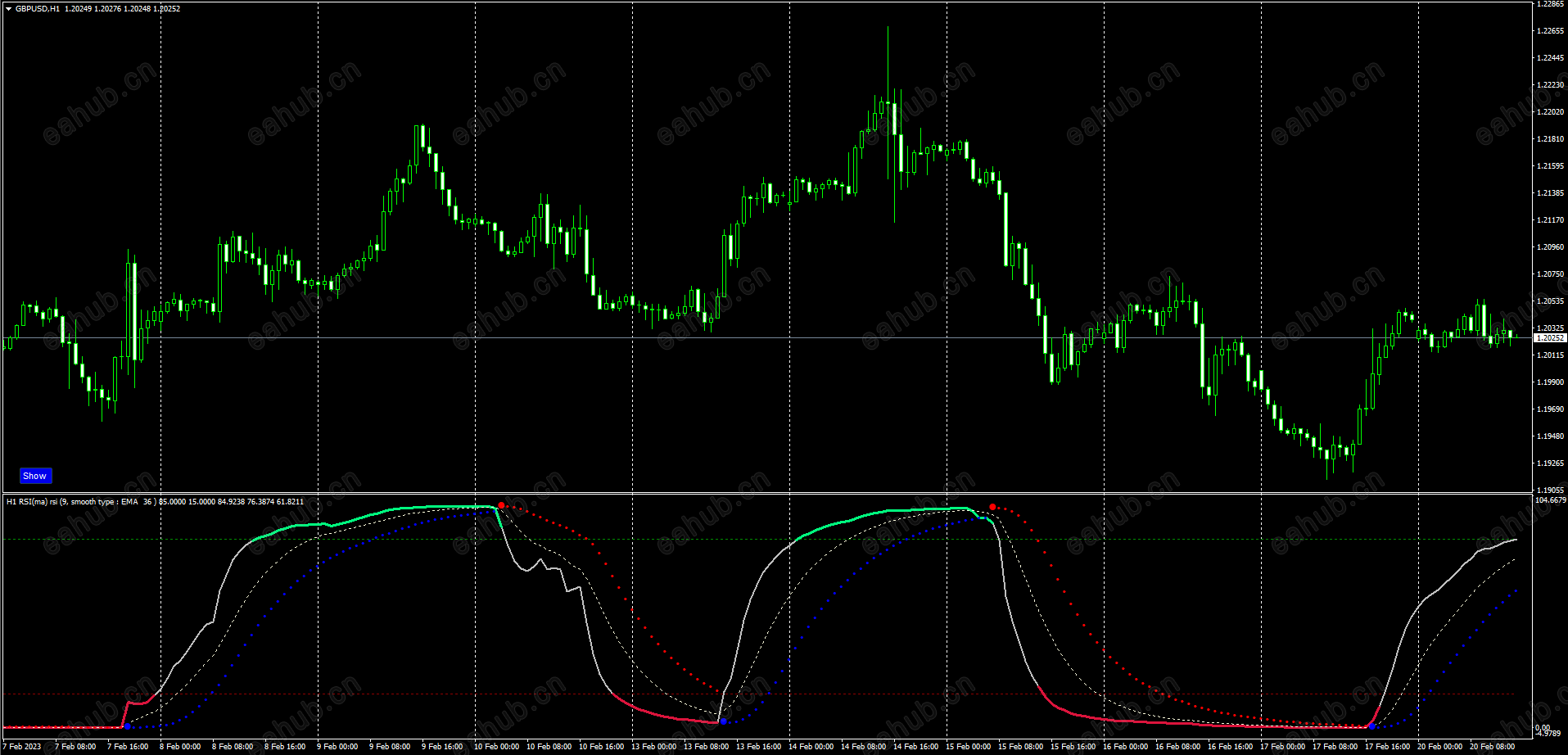The width and height of the screenshot is (1568, 755).
Task: Click the blue signal dot near 13 Feb 08:00
Action: click(723, 721)
